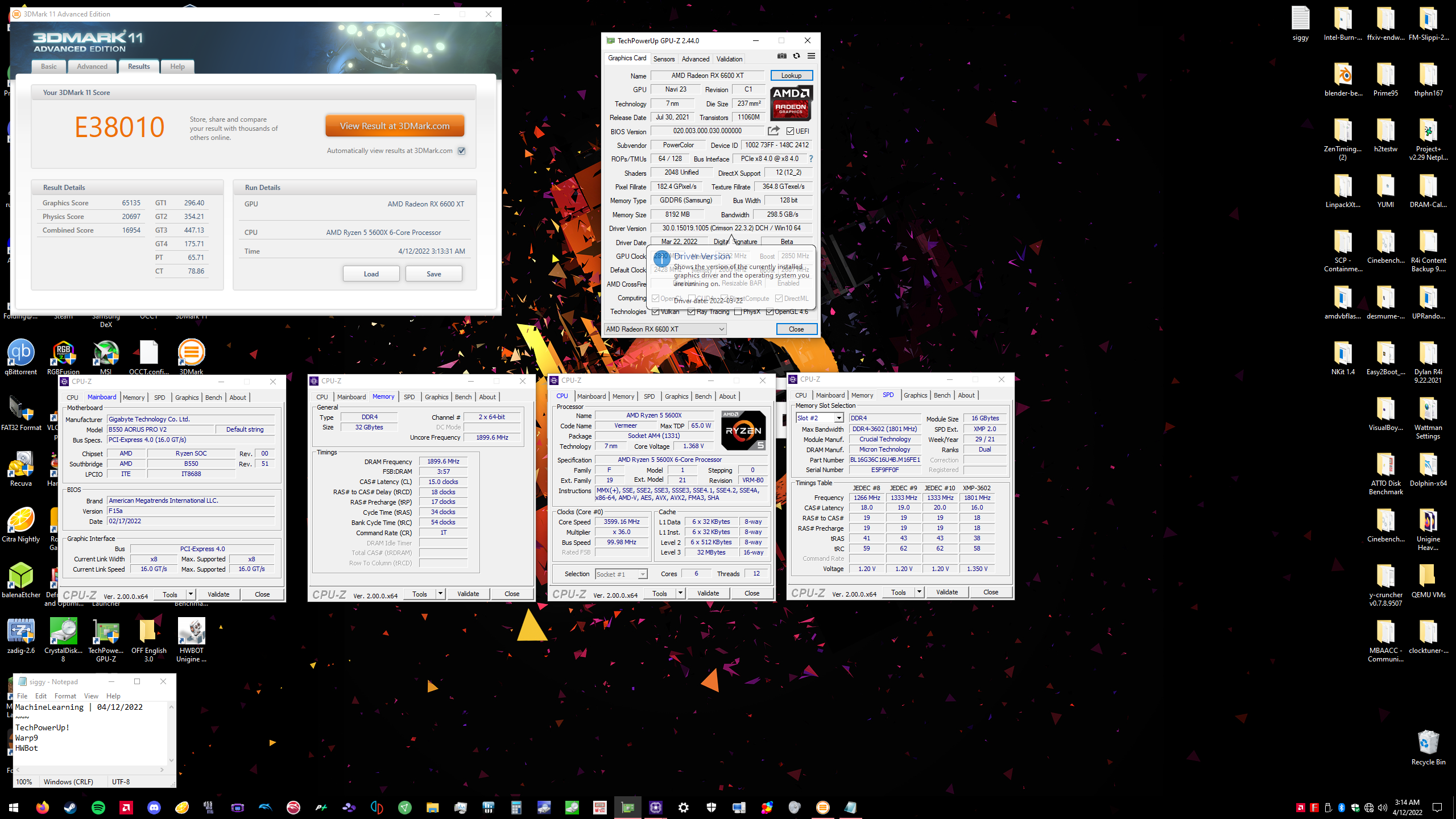The width and height of the screenshot is (1456, 819).
Task: Switch to the Advanced tab in 3DMark 11
Action: coord(92,66)
